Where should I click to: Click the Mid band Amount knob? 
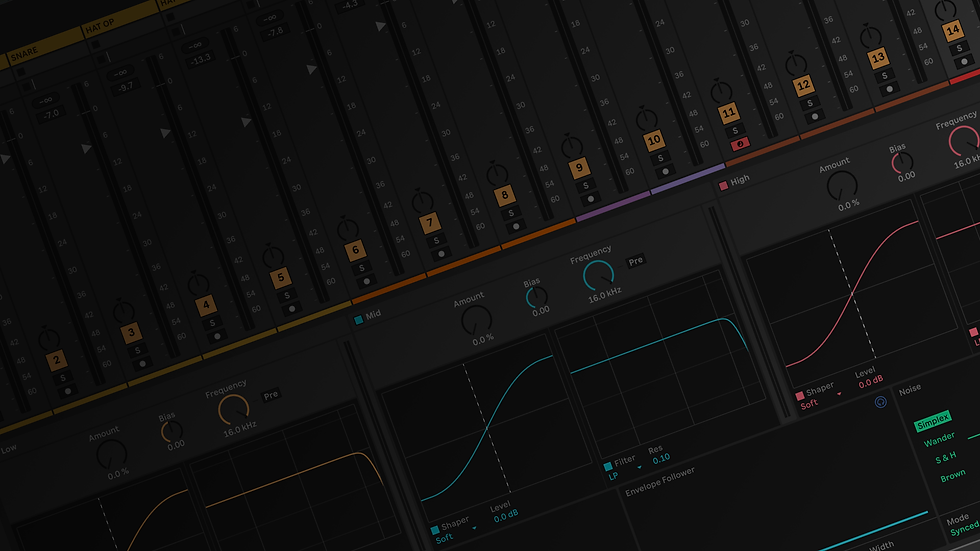pyautogui.click(x=477, y=320)
